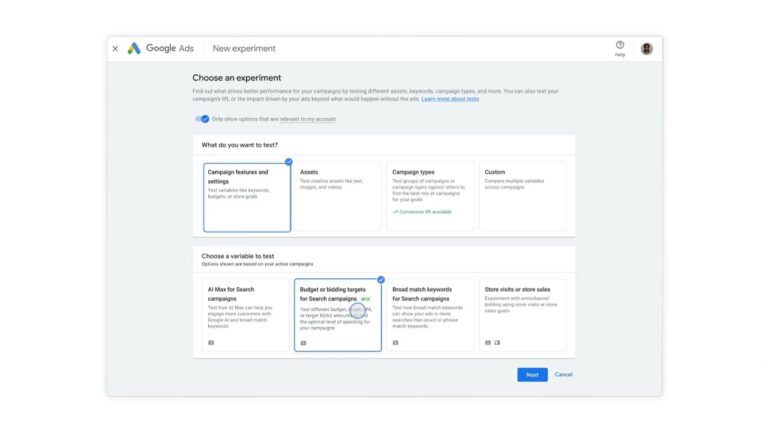Viewport: 768px width, 432px height.
Task: Click campaign icon under AI Max card
Action: tap(211, 343)
